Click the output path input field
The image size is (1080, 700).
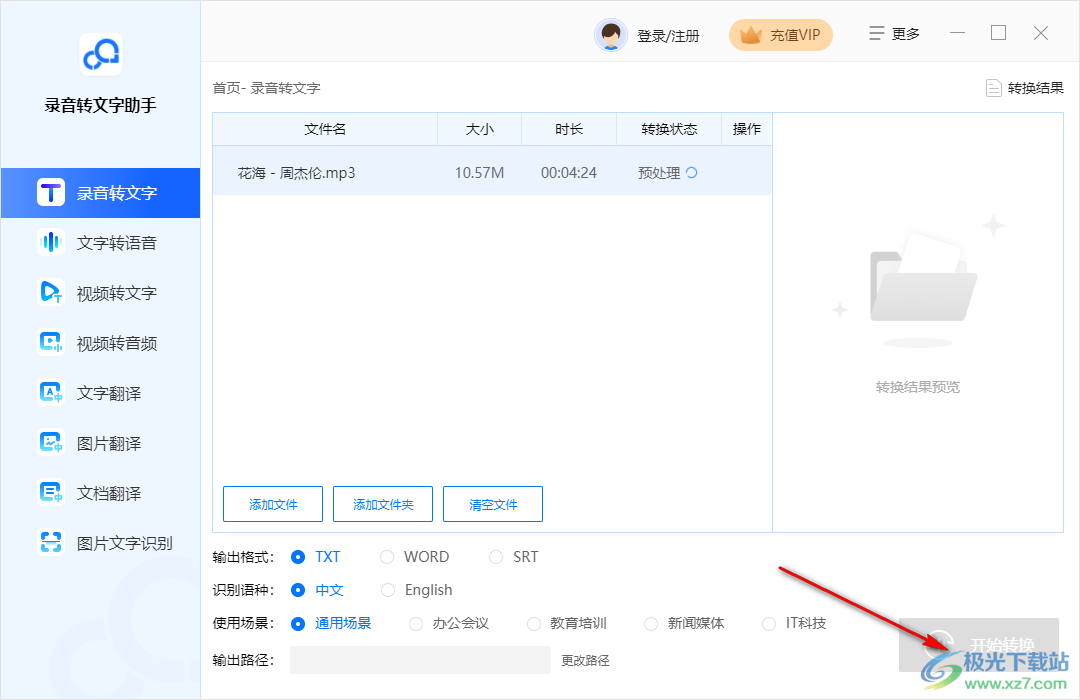(420, 660)
